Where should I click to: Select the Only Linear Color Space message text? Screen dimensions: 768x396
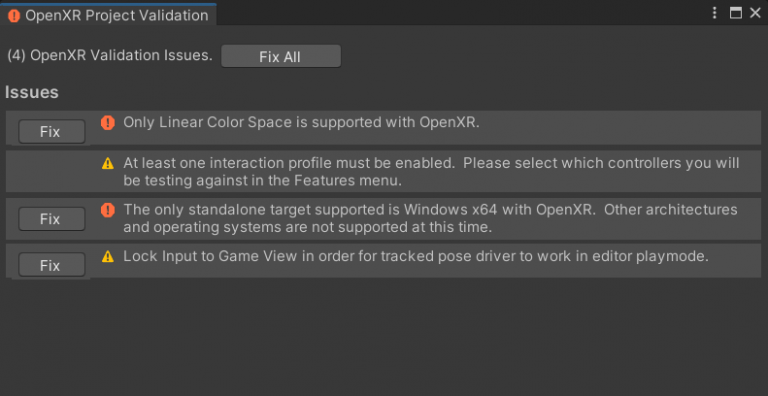coord(301,123)
